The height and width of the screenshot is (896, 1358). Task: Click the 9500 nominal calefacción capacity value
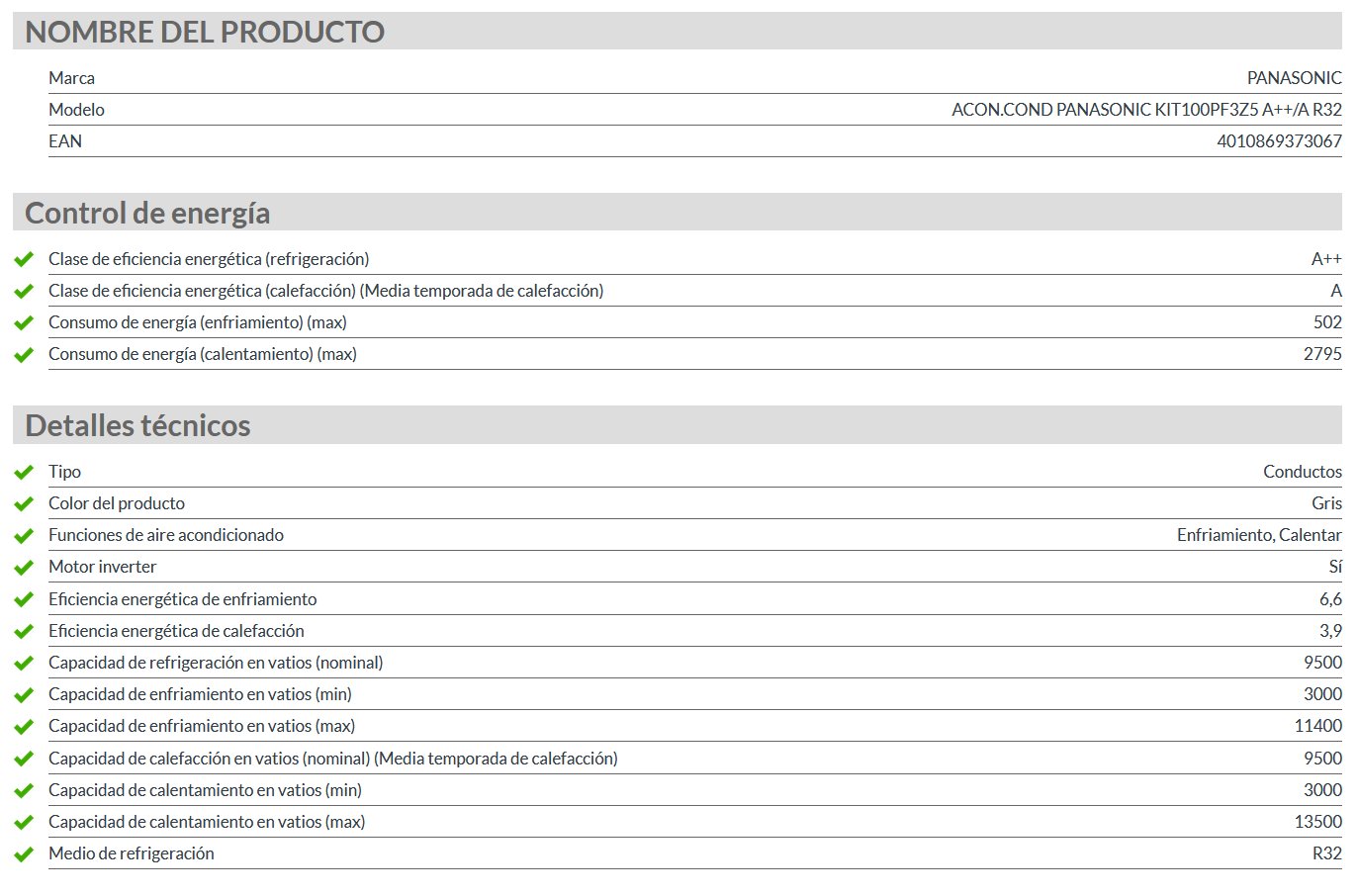pyautogui.click(x=1322, y=759)
